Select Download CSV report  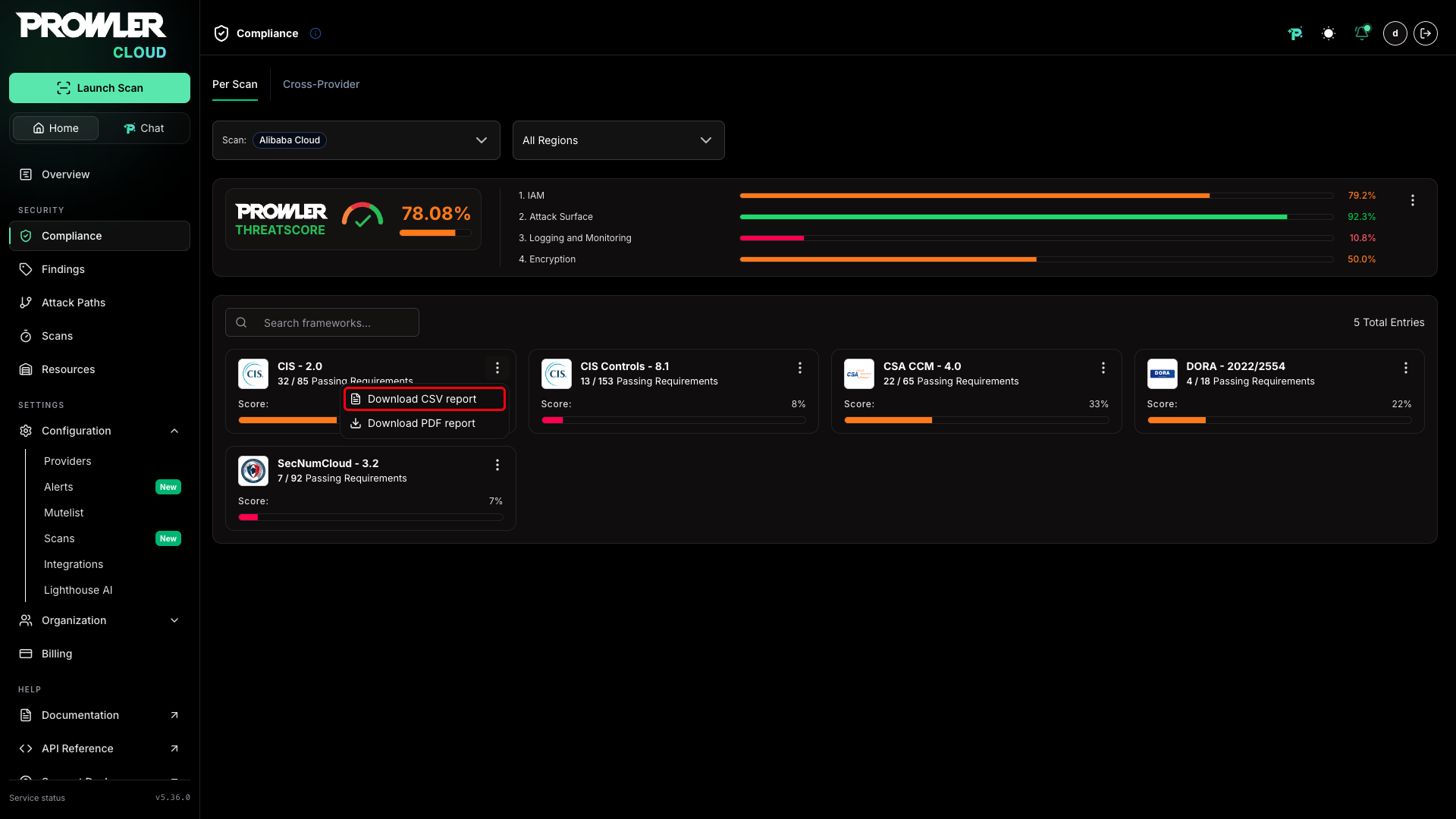pyautogui.click(x=425, y=399)
